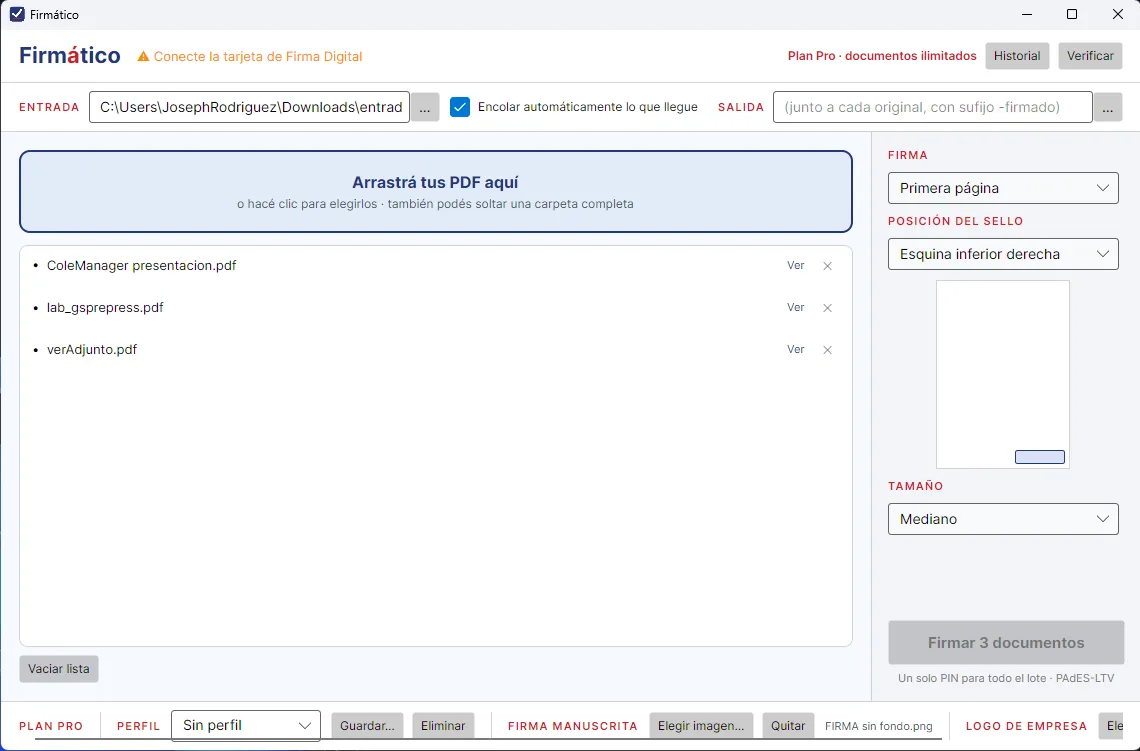This screenshot has height=751, width=1140.
Task: Browse for the Entrada folder
Action: coord(425,108)
